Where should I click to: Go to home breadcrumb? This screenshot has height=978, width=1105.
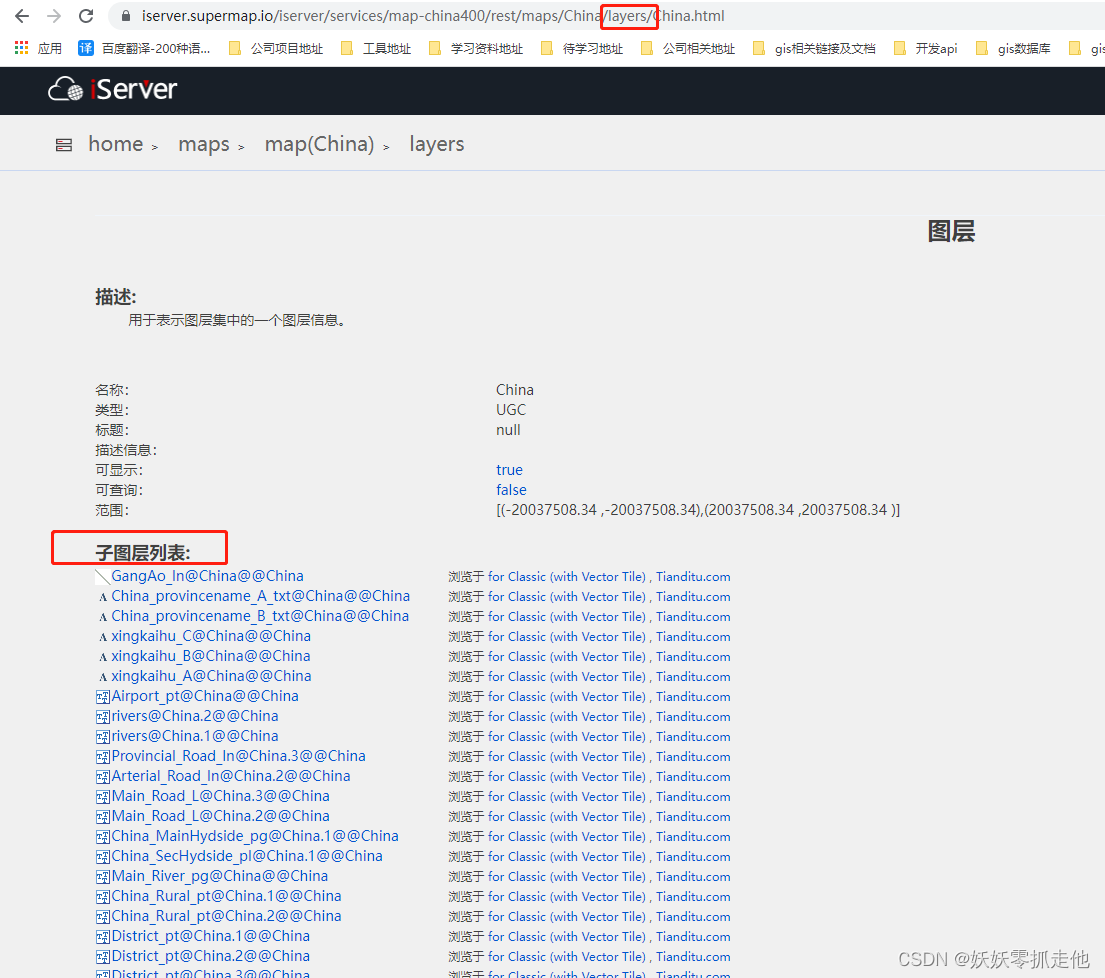tap(116, 144)
